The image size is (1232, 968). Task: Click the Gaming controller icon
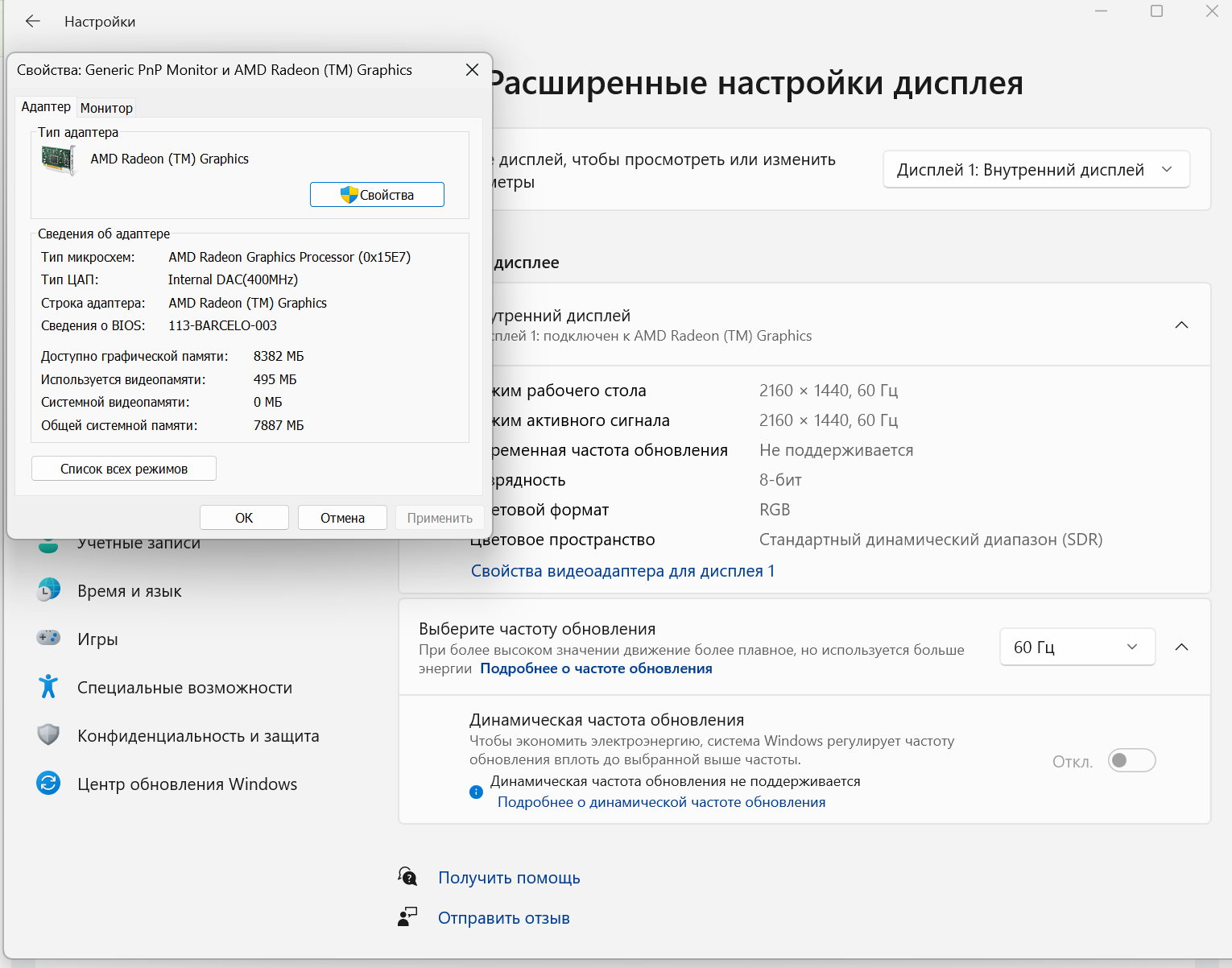pos(48,639)
